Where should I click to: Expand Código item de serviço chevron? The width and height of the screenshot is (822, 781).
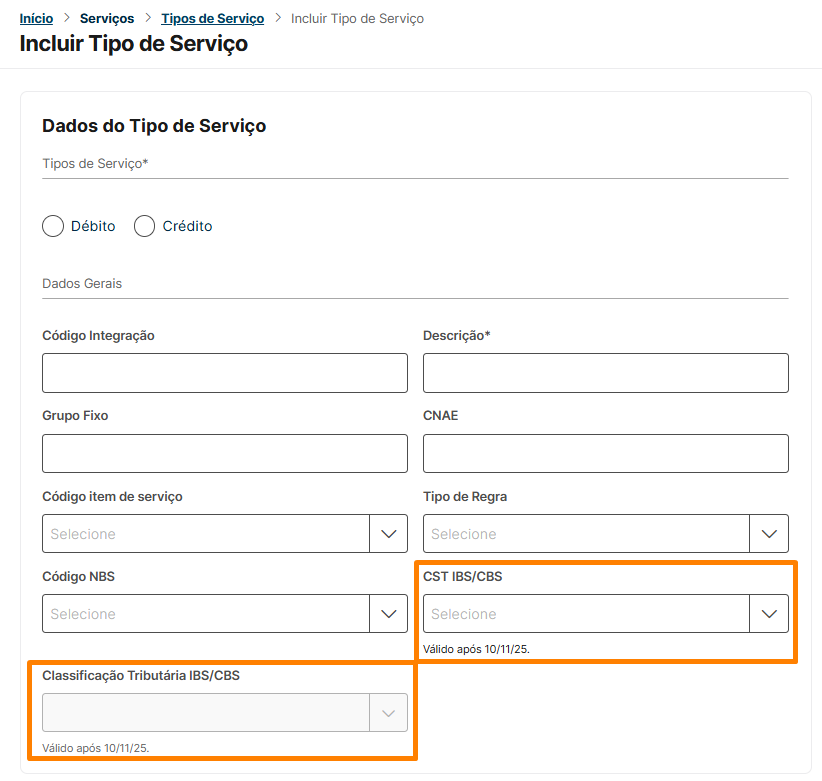tap(389, 534)
